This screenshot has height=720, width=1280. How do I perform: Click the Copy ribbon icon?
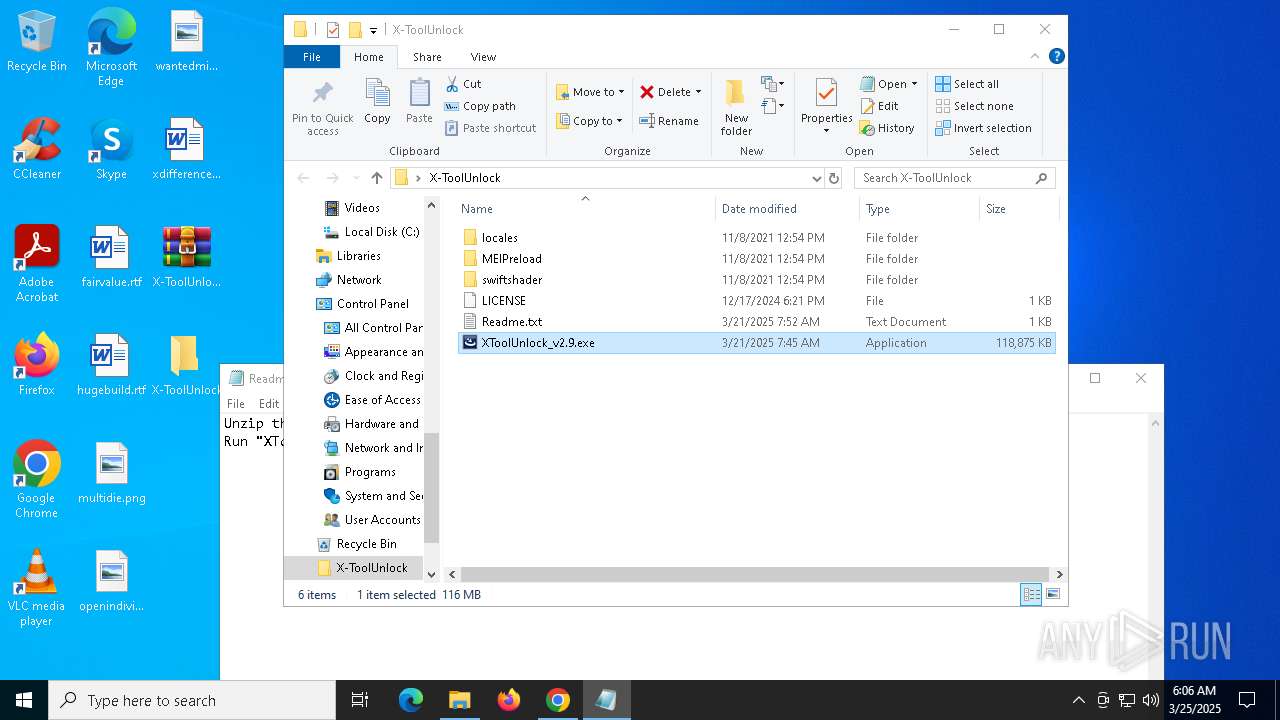(x=377, y=101)
